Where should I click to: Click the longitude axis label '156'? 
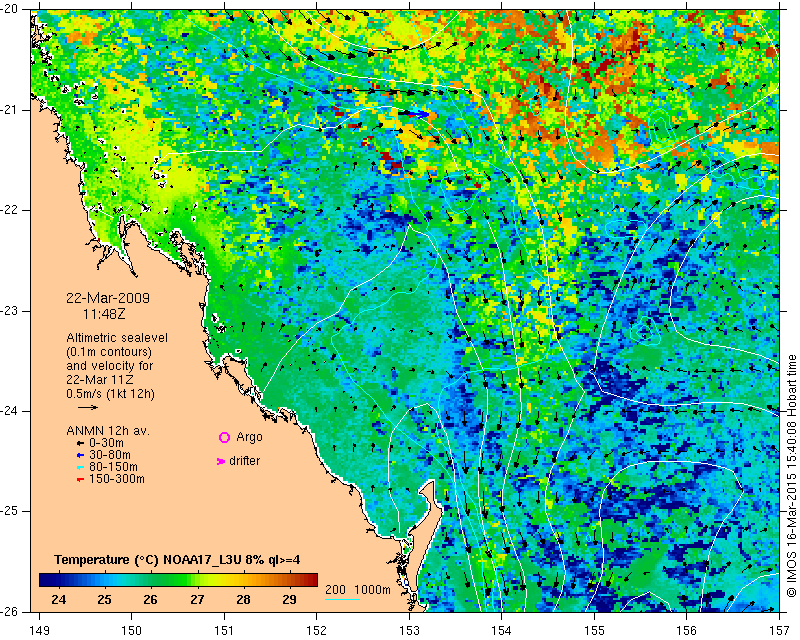(x=687, y=631)
